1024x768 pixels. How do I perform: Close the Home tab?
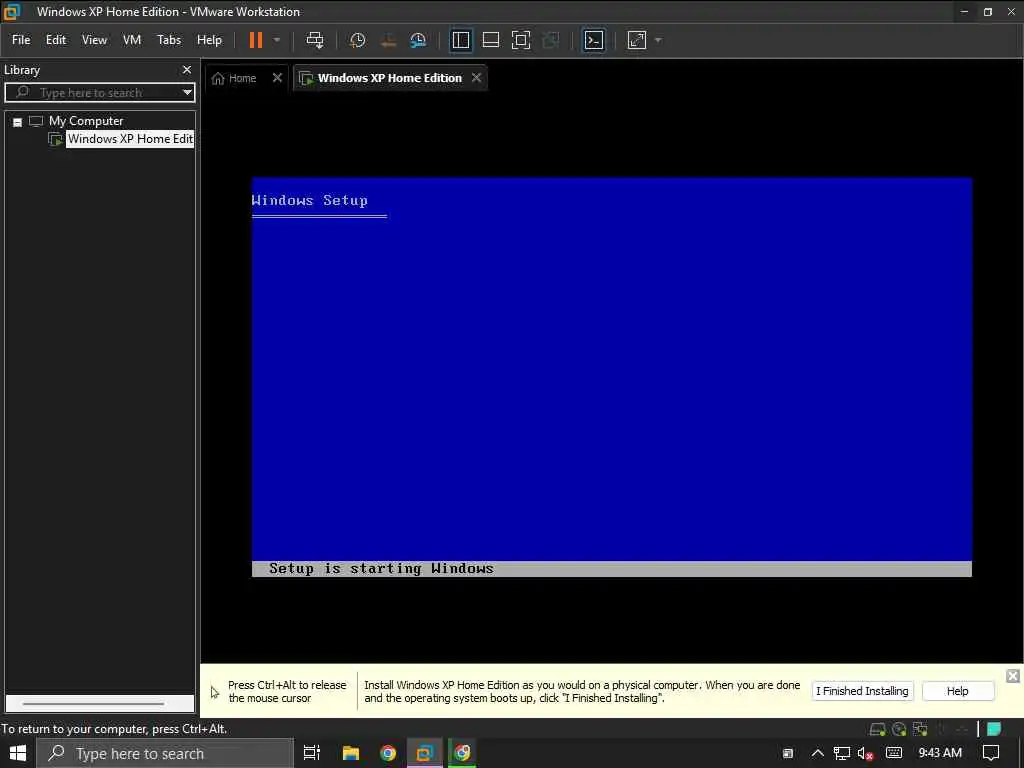pos(277,78)
